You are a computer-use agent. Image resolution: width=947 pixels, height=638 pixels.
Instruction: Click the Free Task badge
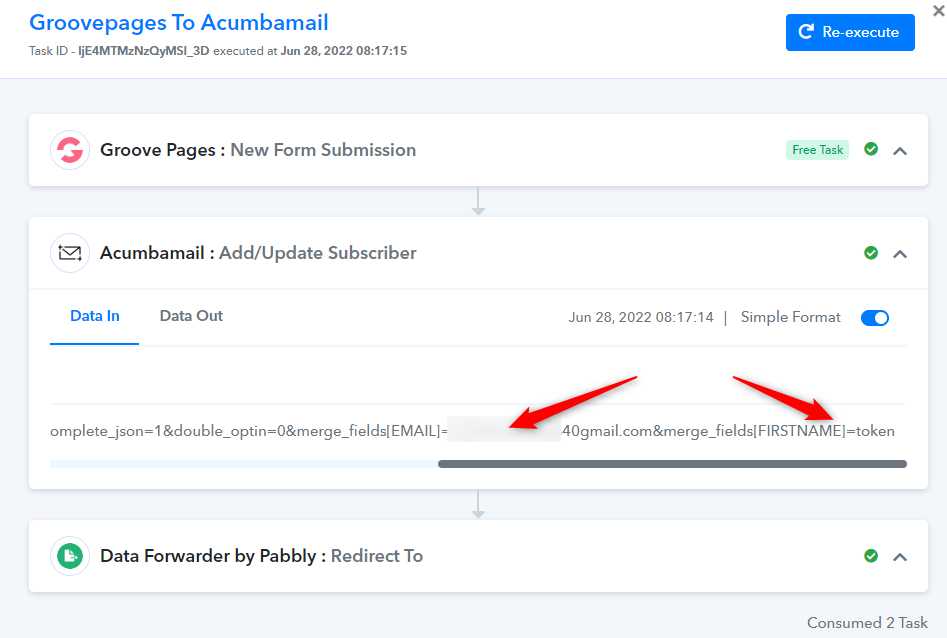(817, 150)
